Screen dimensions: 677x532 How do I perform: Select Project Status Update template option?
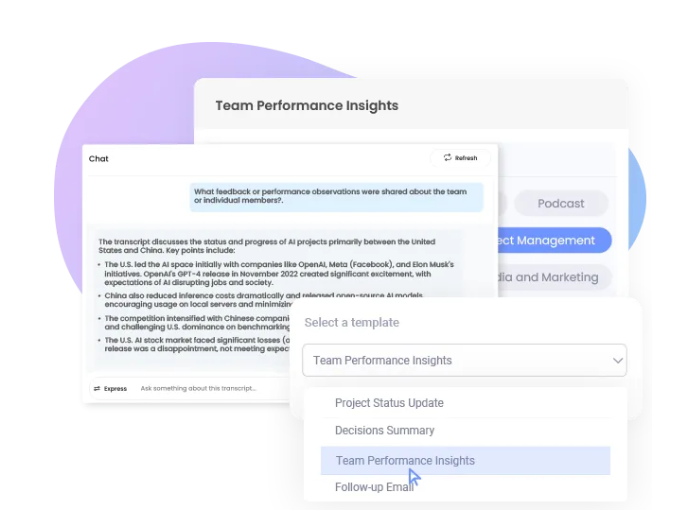(389, 403)
